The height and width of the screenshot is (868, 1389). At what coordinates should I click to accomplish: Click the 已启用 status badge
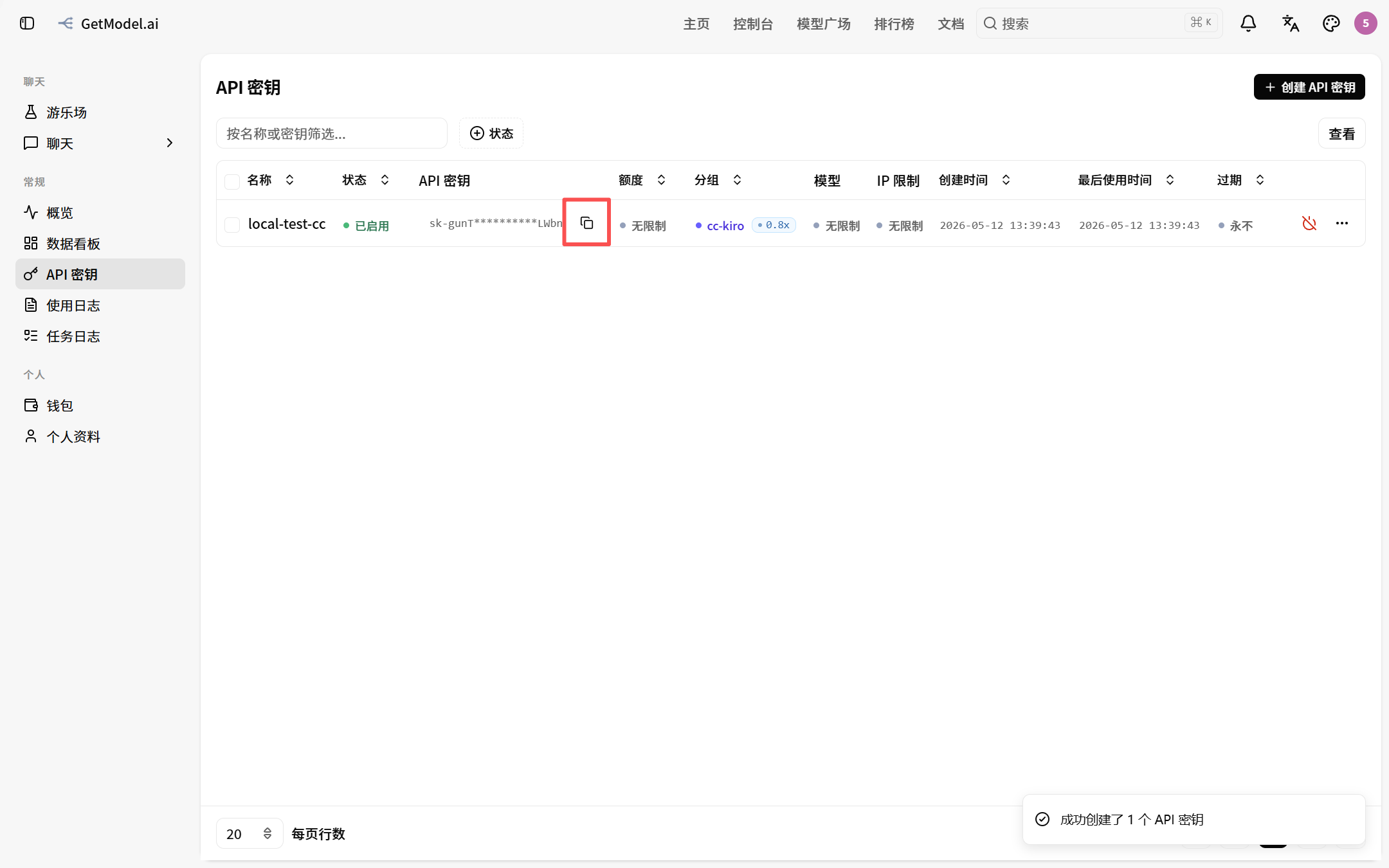point(366,226)
